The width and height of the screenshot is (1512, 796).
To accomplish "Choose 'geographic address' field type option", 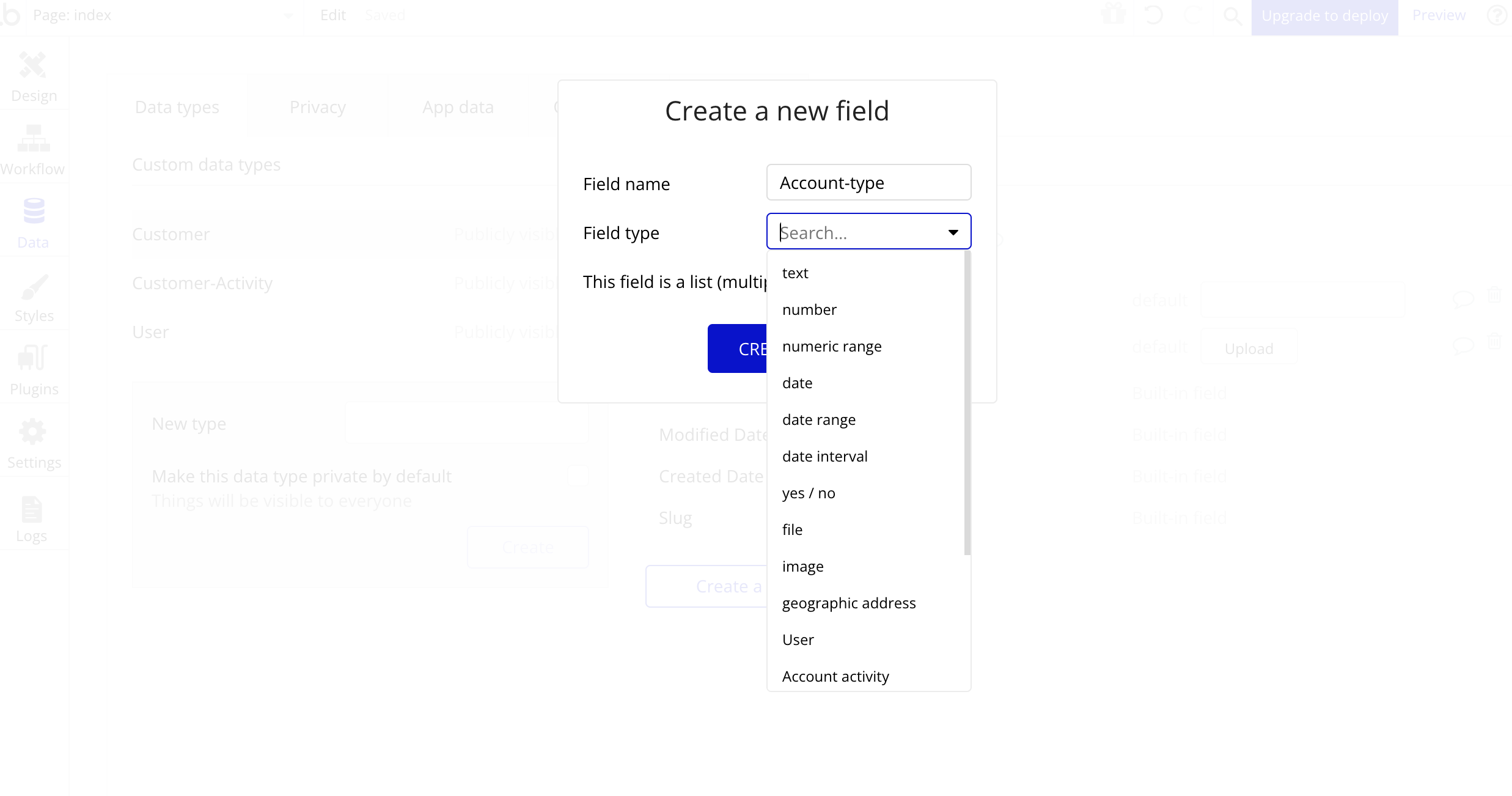I will click(x=849, y=603).
